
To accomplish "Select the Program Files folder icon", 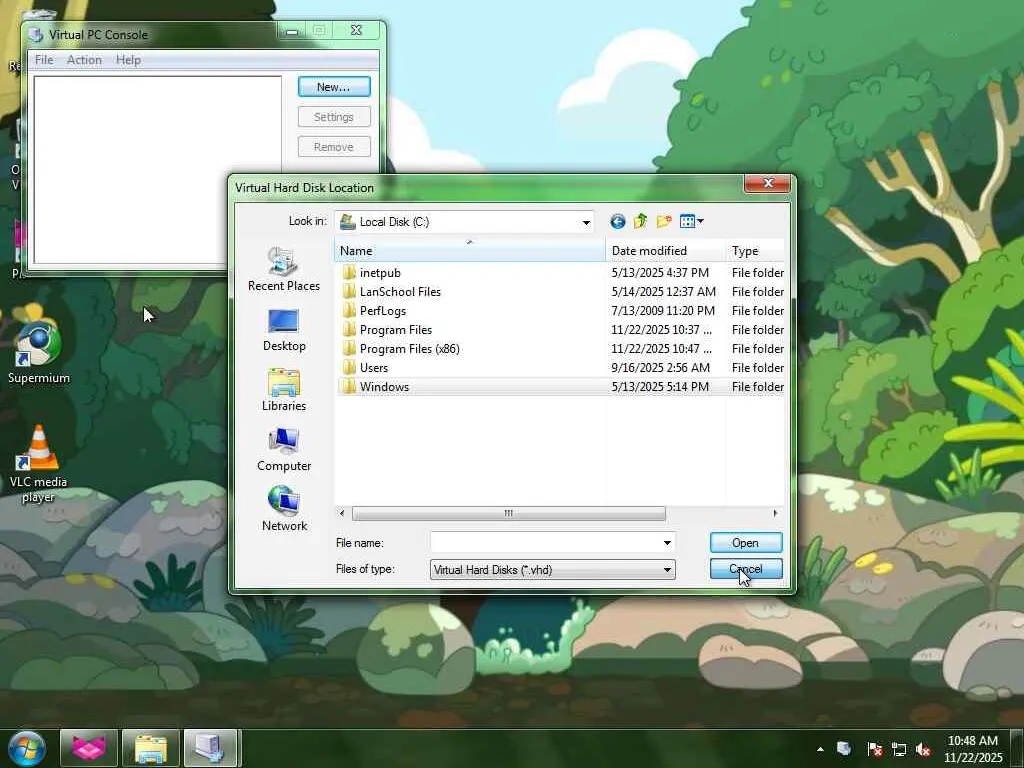I will (x=349, y=329).
